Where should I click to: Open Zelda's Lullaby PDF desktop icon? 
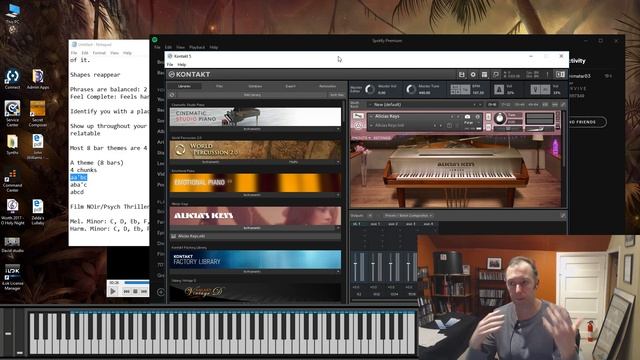pos(38,212)
